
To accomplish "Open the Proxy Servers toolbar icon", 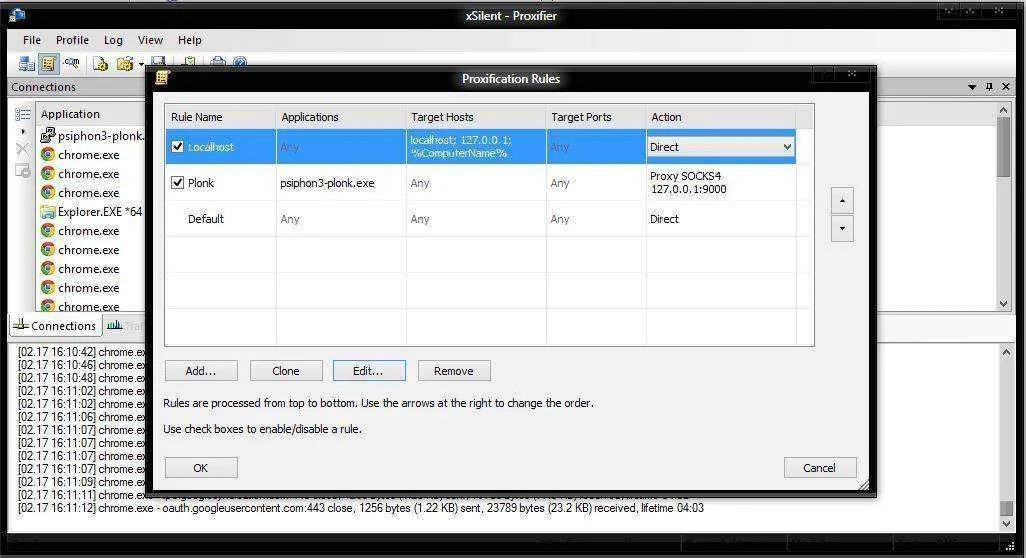I will pos(27,63).
